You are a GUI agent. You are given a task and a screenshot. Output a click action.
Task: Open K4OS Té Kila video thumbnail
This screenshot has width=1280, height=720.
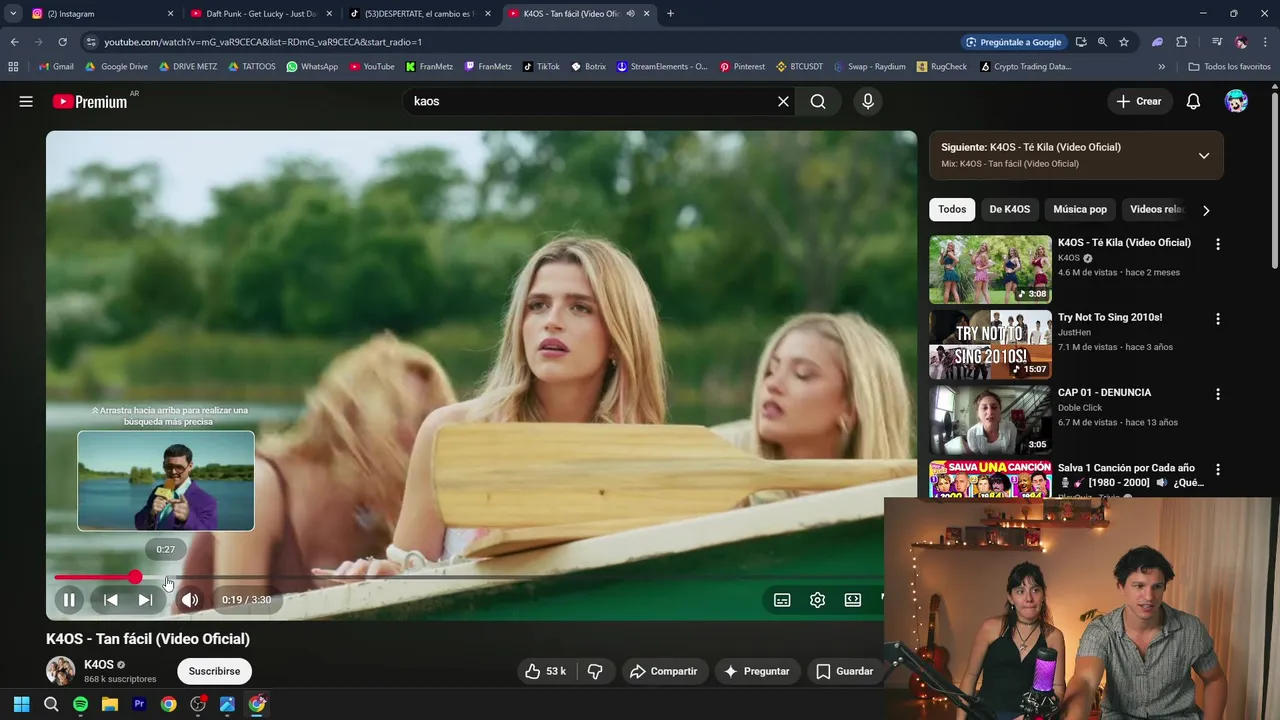click(990, 269)
